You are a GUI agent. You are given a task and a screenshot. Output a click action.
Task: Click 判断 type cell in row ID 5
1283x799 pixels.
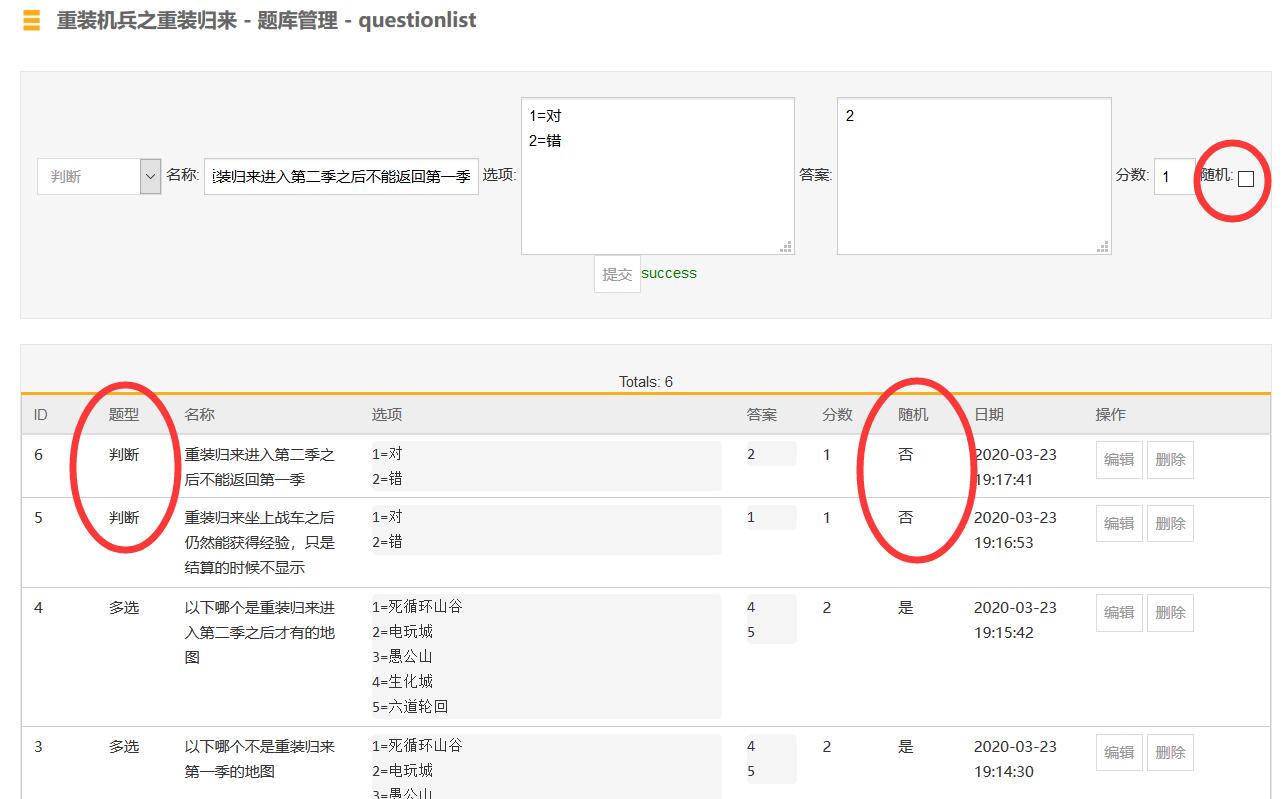[124, 517]
